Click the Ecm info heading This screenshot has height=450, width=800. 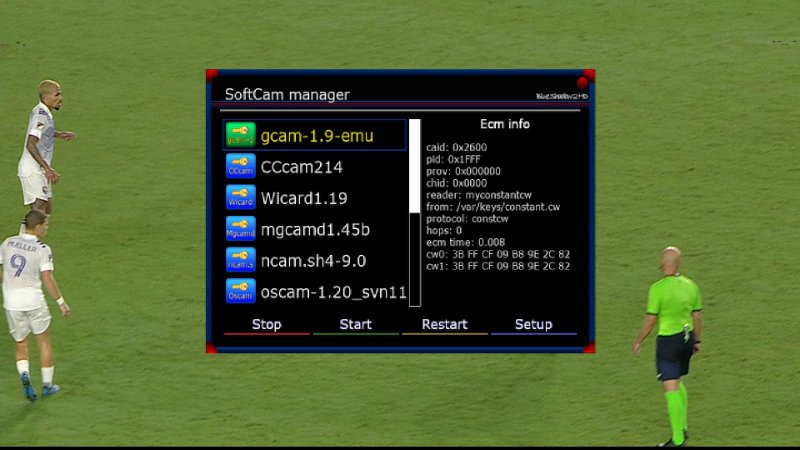pyautogui.click(x=505, y=124)
